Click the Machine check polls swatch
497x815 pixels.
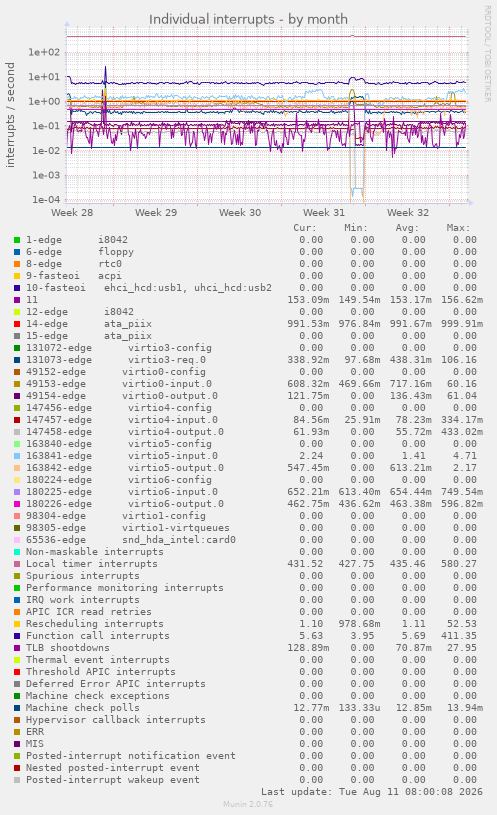coord(17,708)
